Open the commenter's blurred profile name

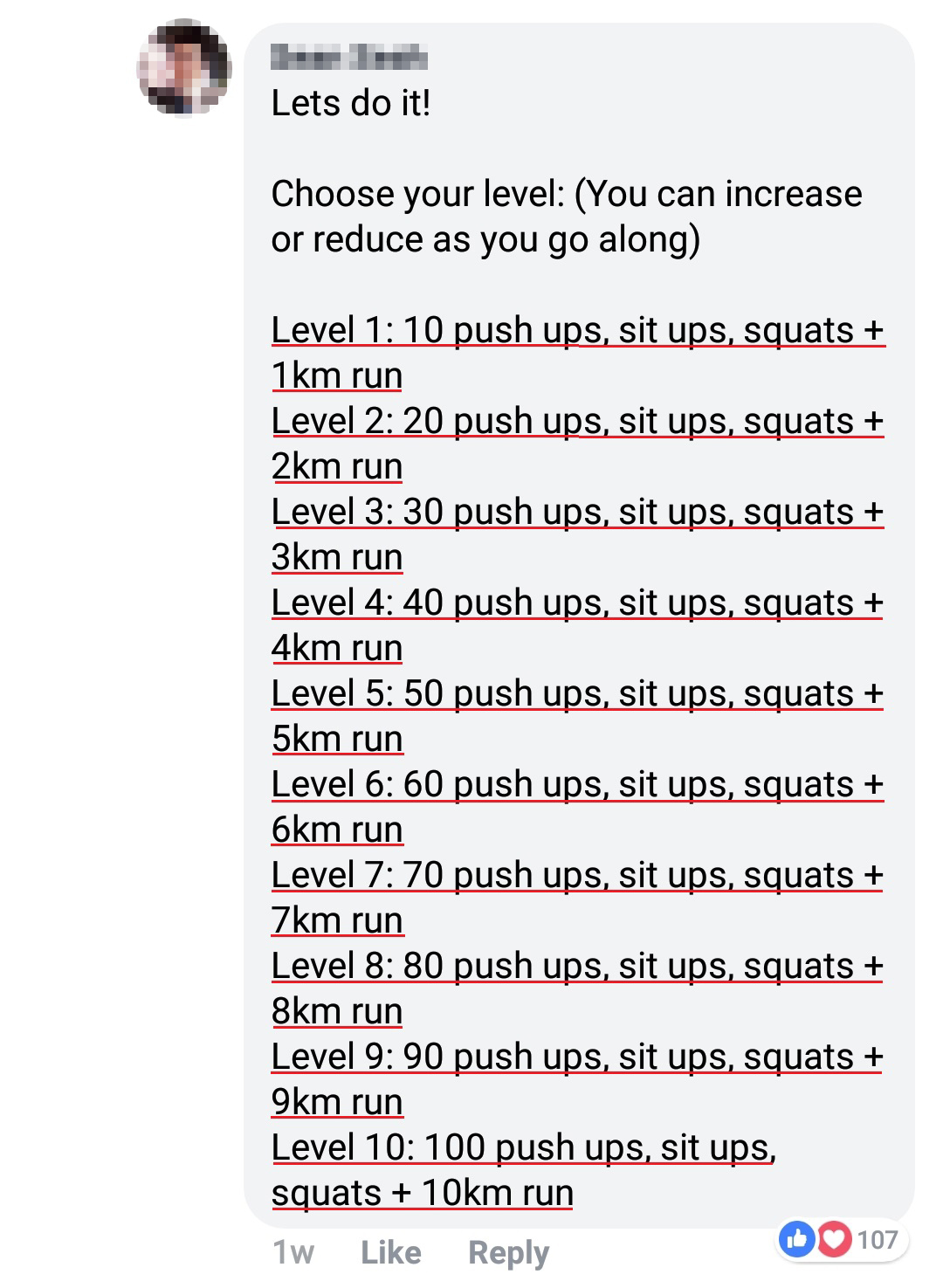[x=349, y=58]
